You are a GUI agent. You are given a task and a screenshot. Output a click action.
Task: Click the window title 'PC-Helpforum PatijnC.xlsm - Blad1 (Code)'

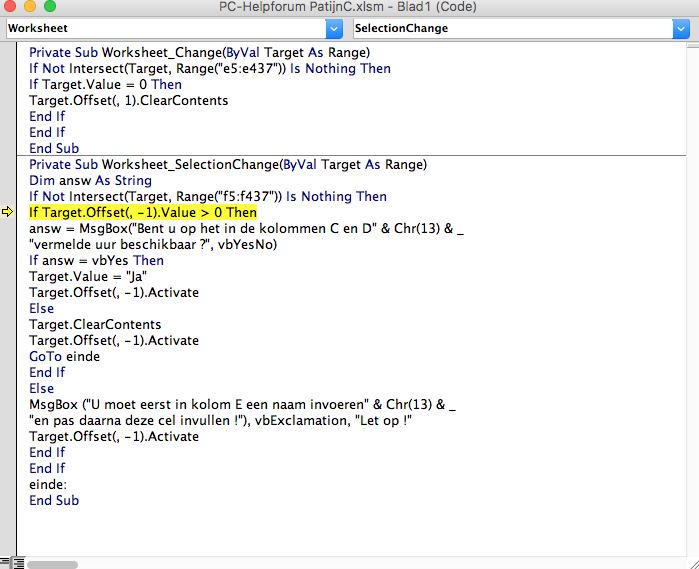coord(348,7)
